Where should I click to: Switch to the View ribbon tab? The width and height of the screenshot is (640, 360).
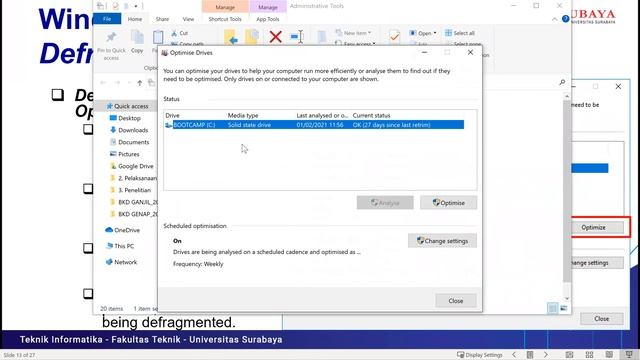[188, 19]
